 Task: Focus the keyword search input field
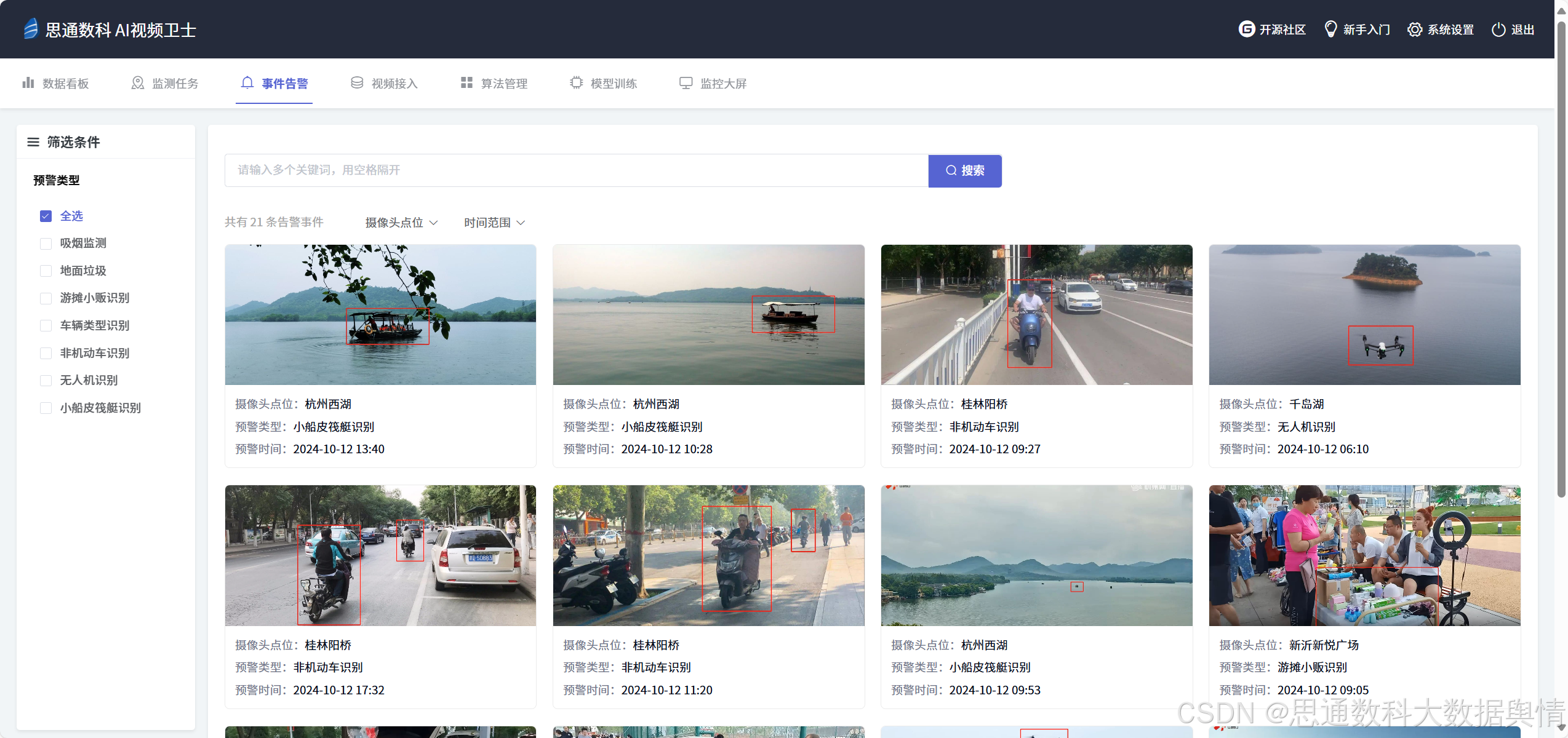click(x=576, y=170)
